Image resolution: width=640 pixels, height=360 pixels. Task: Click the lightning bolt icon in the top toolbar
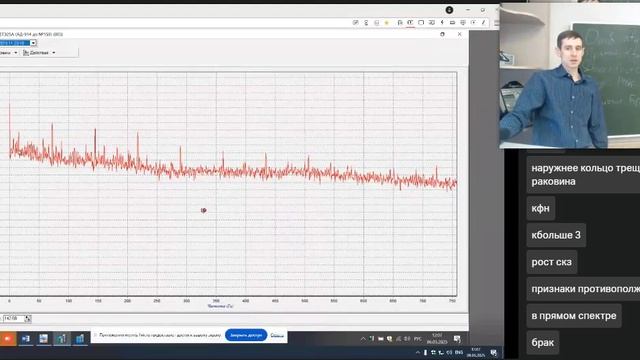(442, 22)
